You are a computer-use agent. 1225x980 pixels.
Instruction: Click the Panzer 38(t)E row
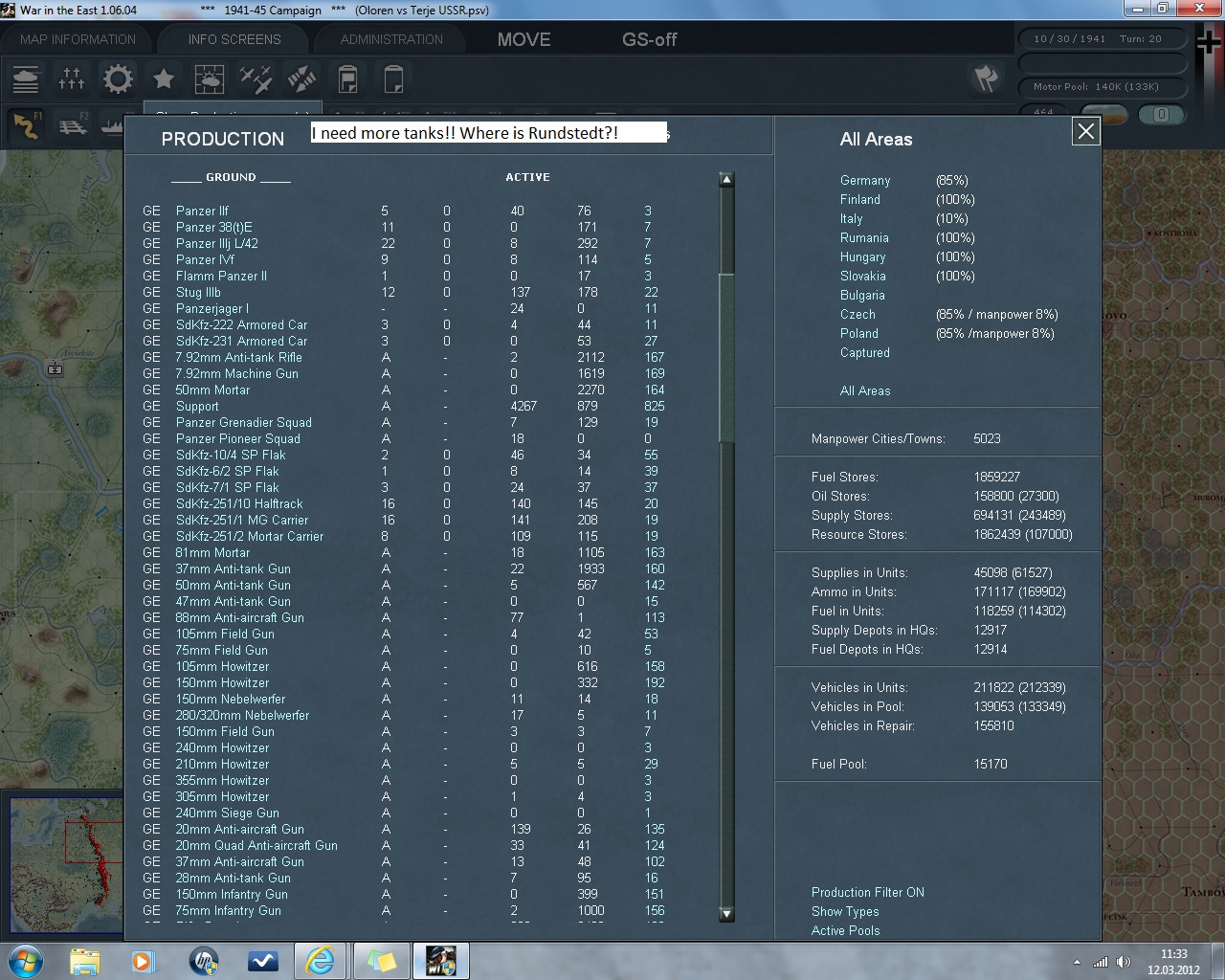[x=398, y=227]
